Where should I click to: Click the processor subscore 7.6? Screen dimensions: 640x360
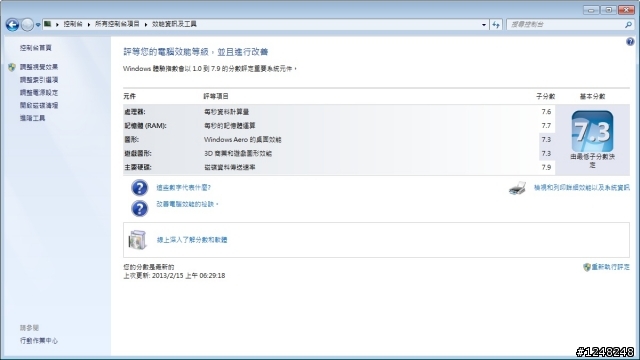pyautogui.click(x=546, y=111)
